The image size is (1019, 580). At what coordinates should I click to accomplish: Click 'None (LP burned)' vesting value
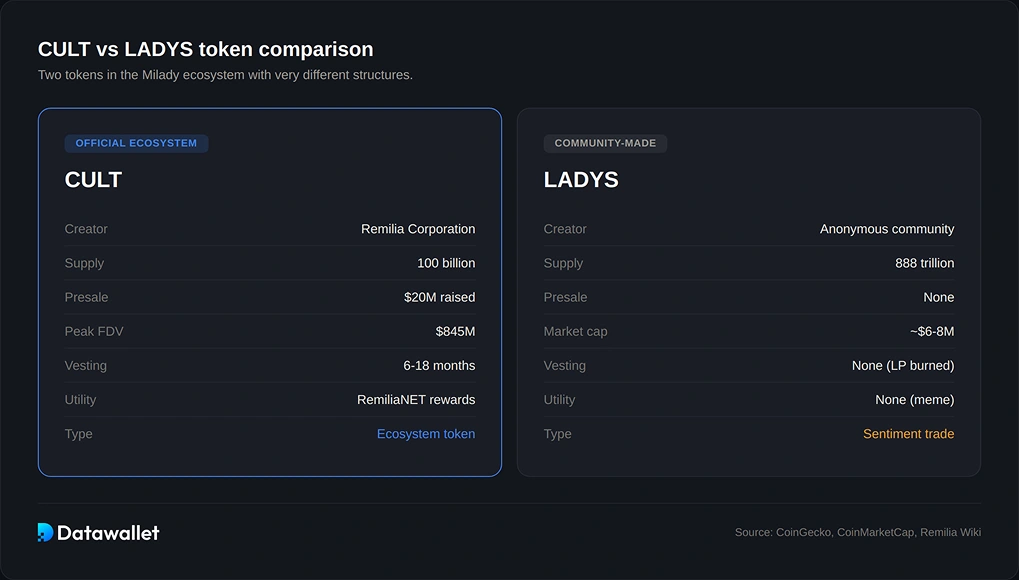(903, 365)
